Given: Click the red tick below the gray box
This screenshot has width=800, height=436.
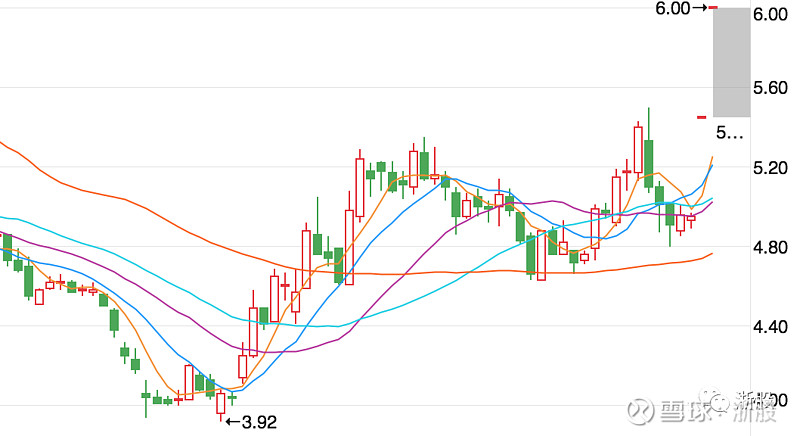Looking at the screenshot, I should (x=702, y=117).
